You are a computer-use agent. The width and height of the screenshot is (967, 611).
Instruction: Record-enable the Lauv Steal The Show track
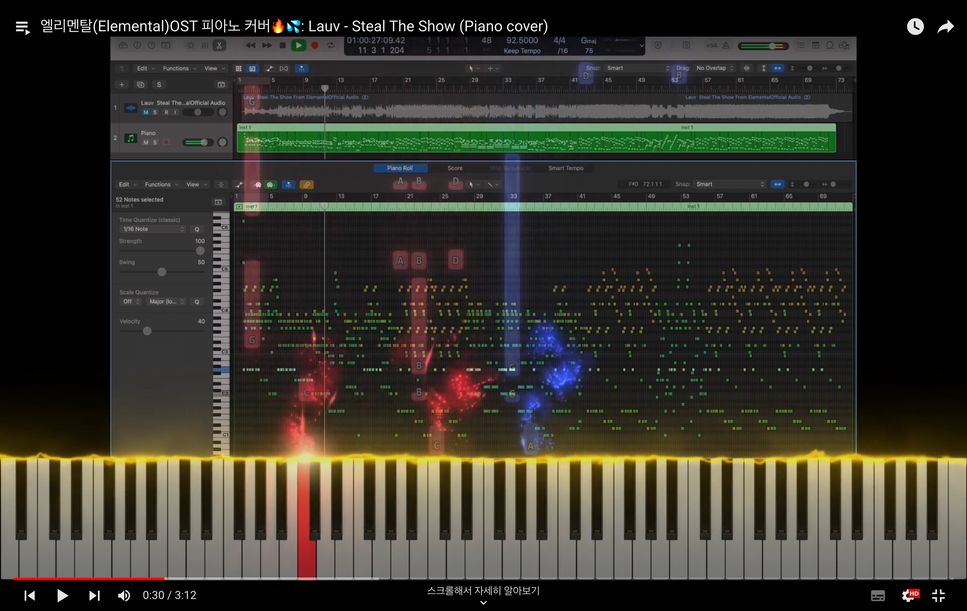click(166, 112)
